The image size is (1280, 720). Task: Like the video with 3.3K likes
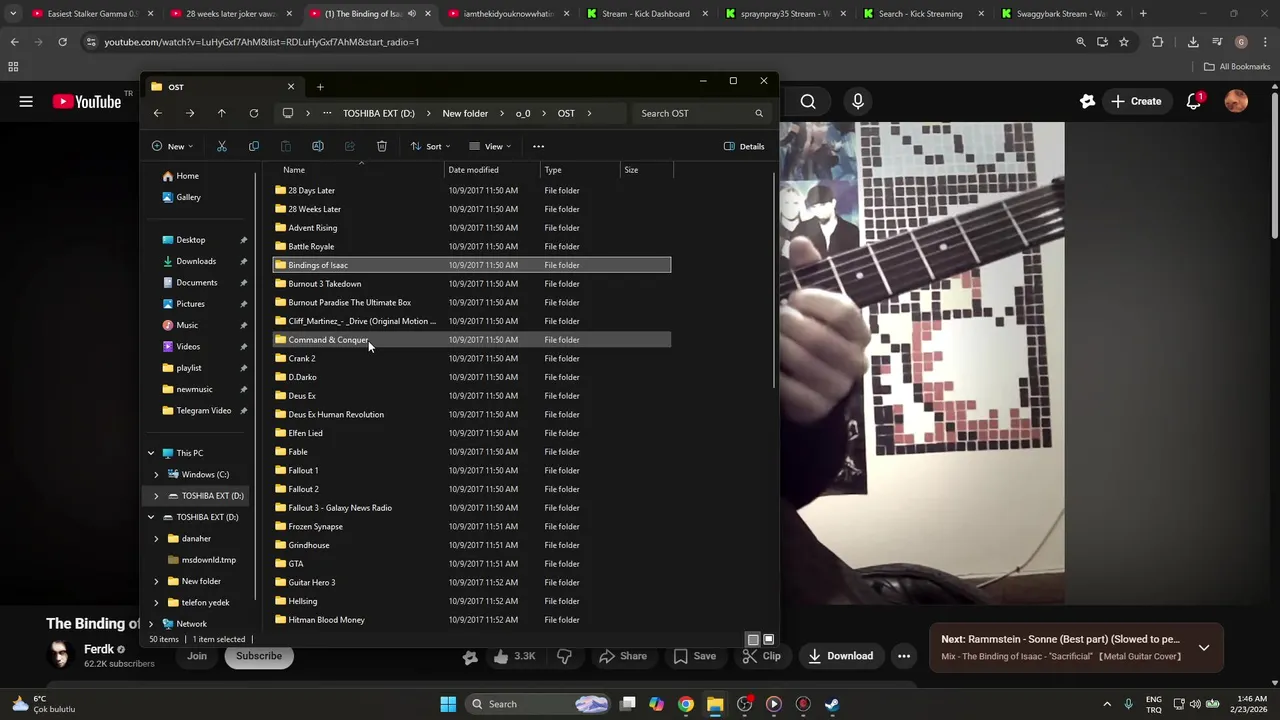(513, 656)
